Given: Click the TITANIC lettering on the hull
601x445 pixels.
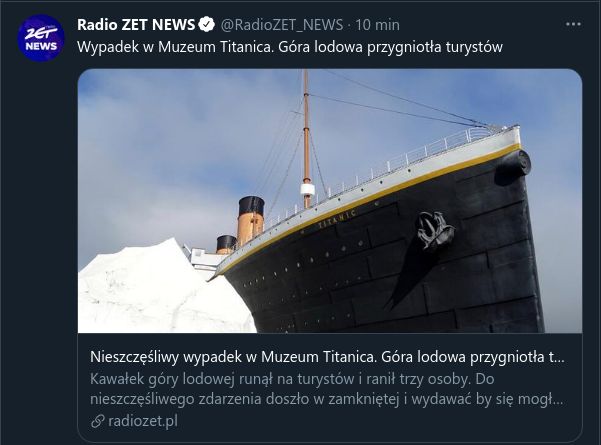Looking at the screenshot, I should [x=337, y=220].
